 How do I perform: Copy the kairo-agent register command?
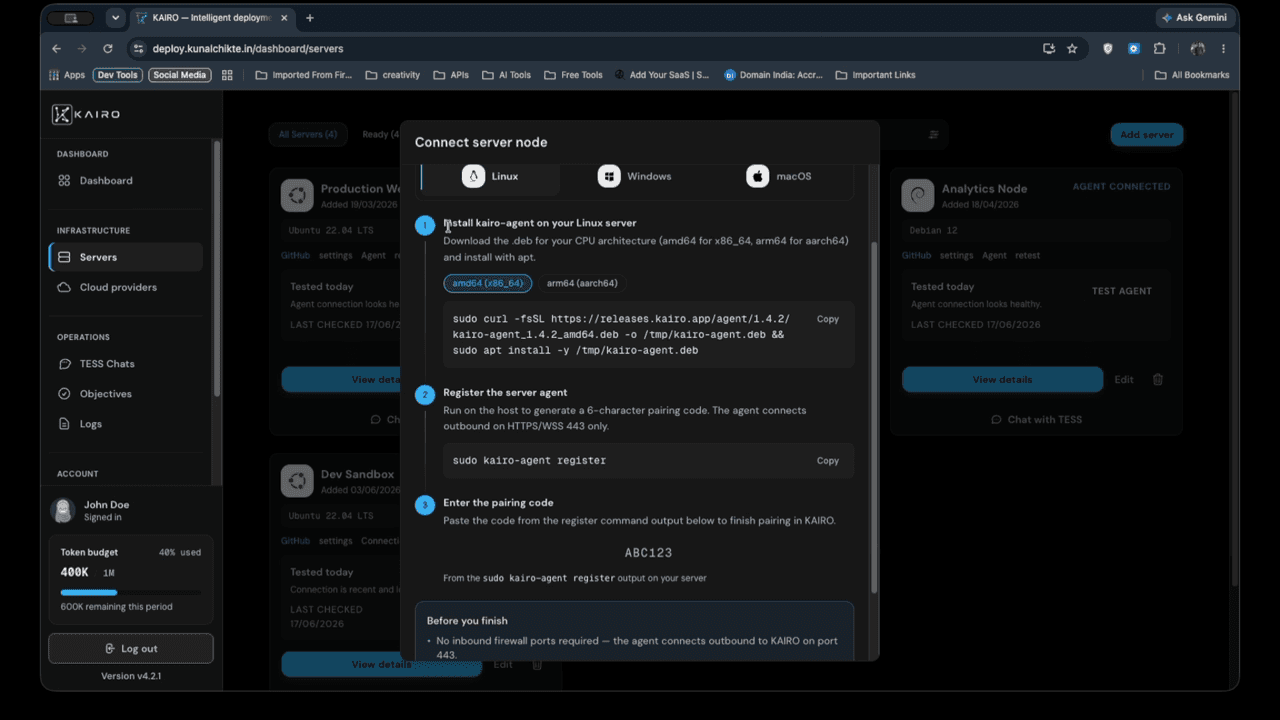tap(828, 461)
